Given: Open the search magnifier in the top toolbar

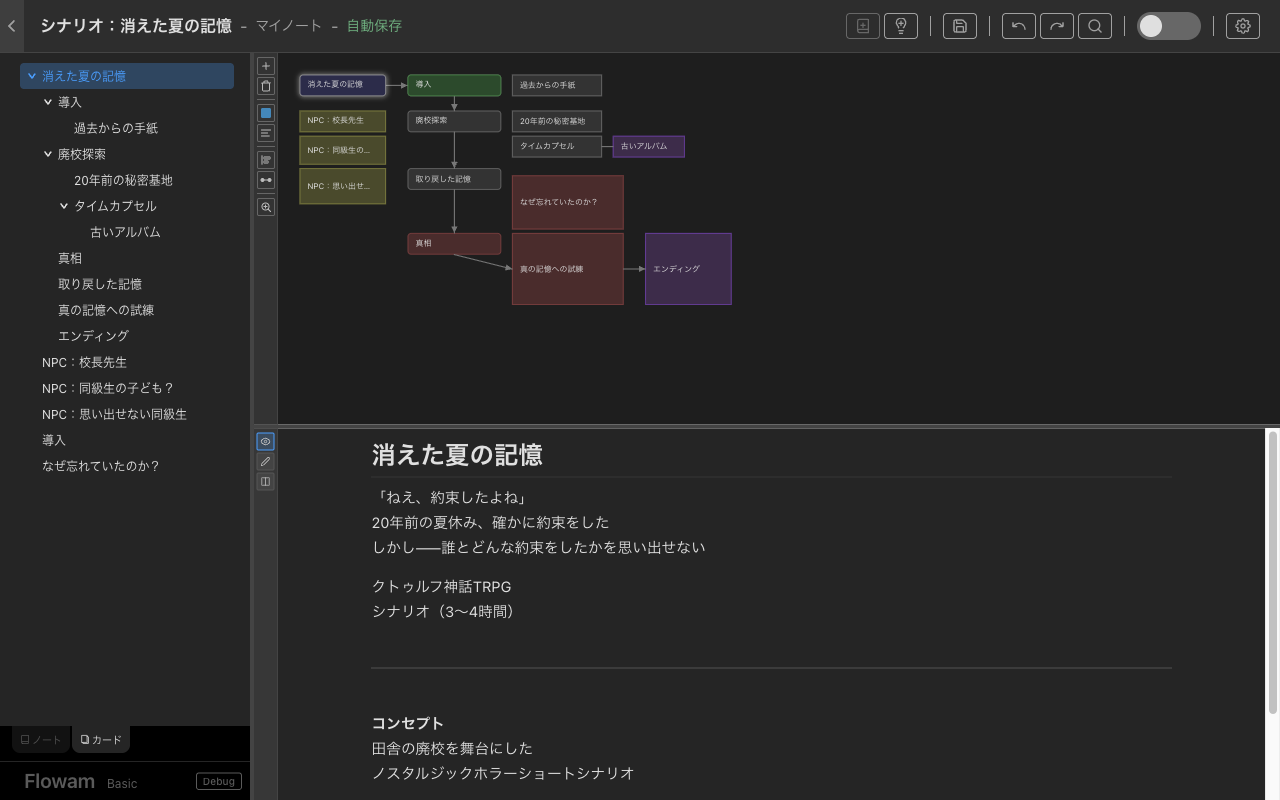Looking at the screenshot, I should [1095, 25].
